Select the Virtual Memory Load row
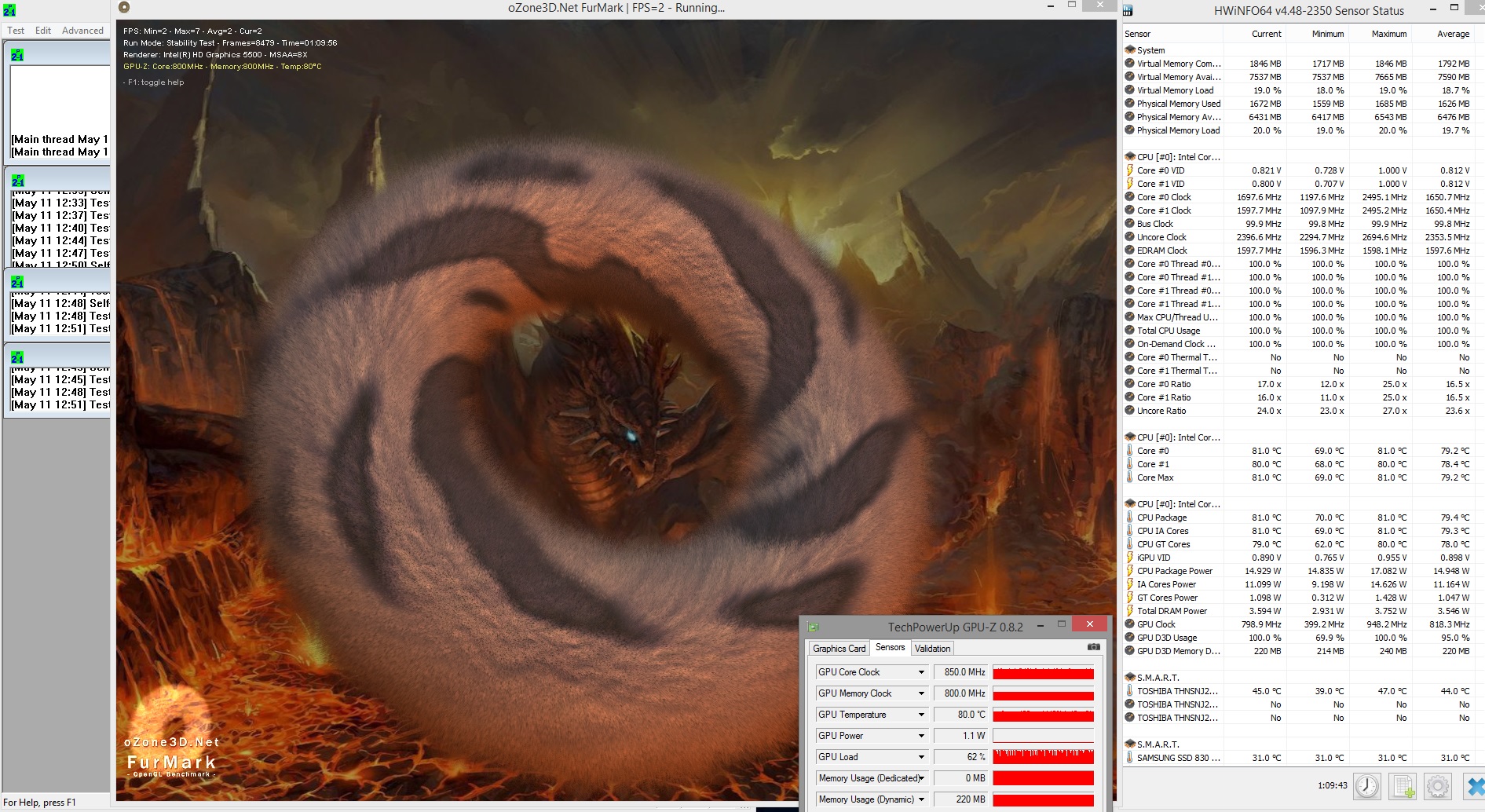1485x812 pixels. [x=1299, y=90]
